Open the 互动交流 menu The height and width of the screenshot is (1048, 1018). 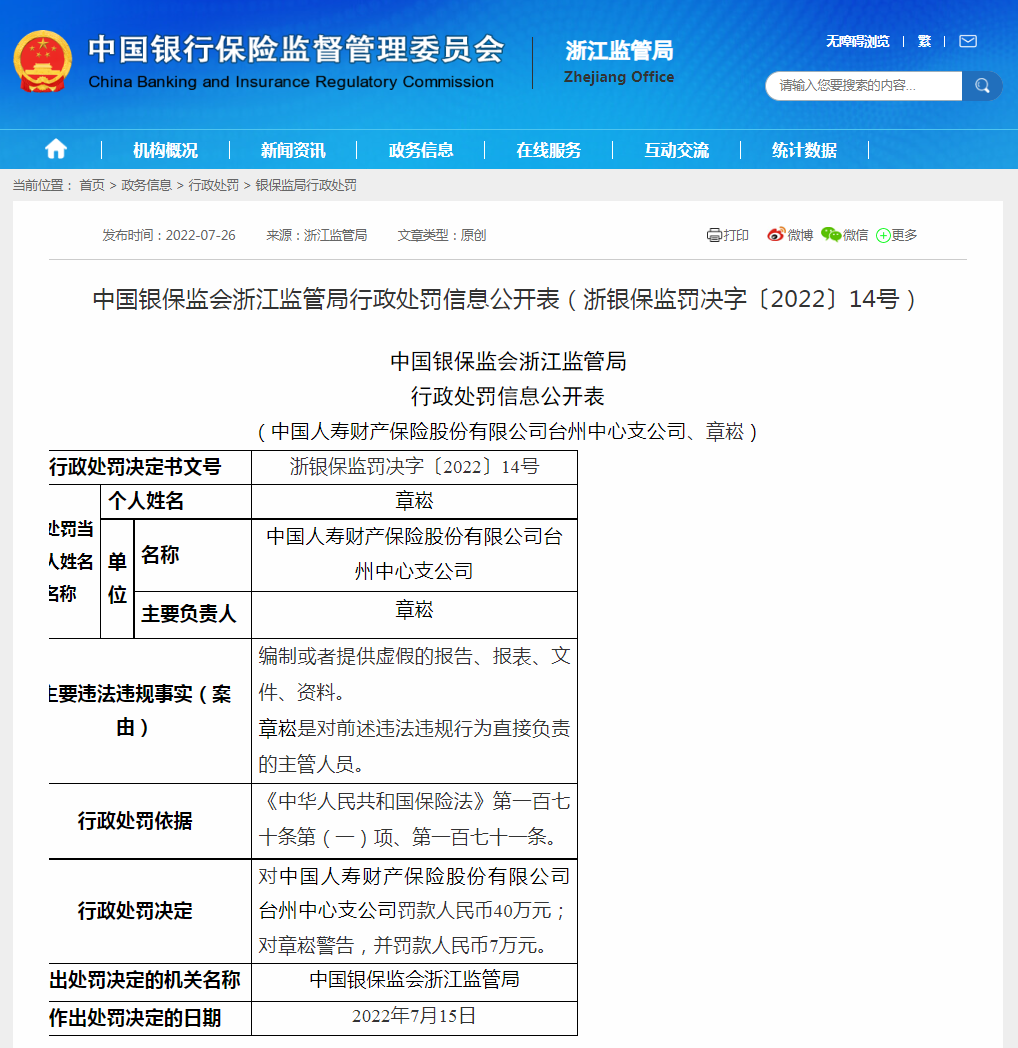tap(676, 150)
